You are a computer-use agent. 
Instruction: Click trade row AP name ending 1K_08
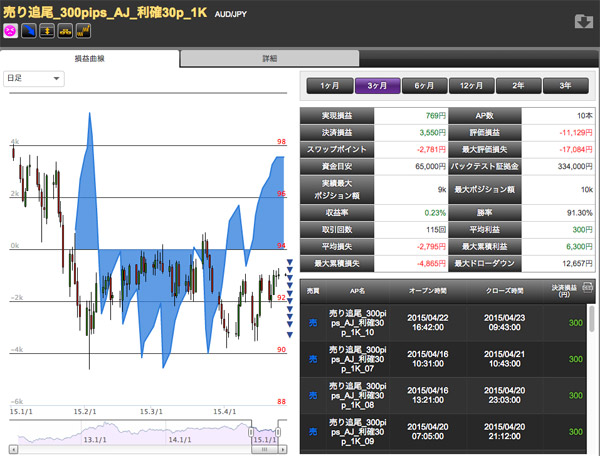point(357,396)
